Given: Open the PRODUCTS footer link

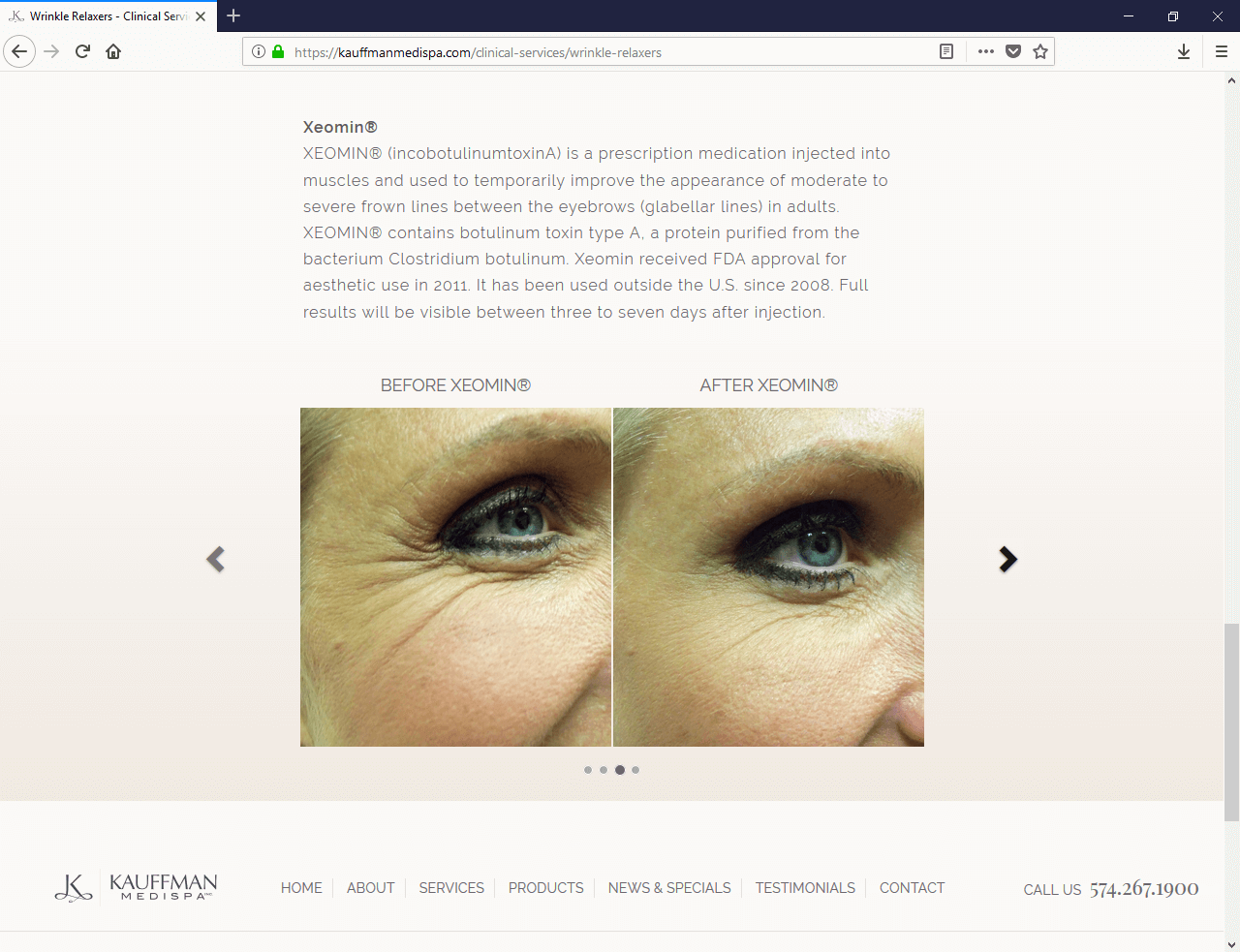Looking at the screenshot, I should point(546,888).
